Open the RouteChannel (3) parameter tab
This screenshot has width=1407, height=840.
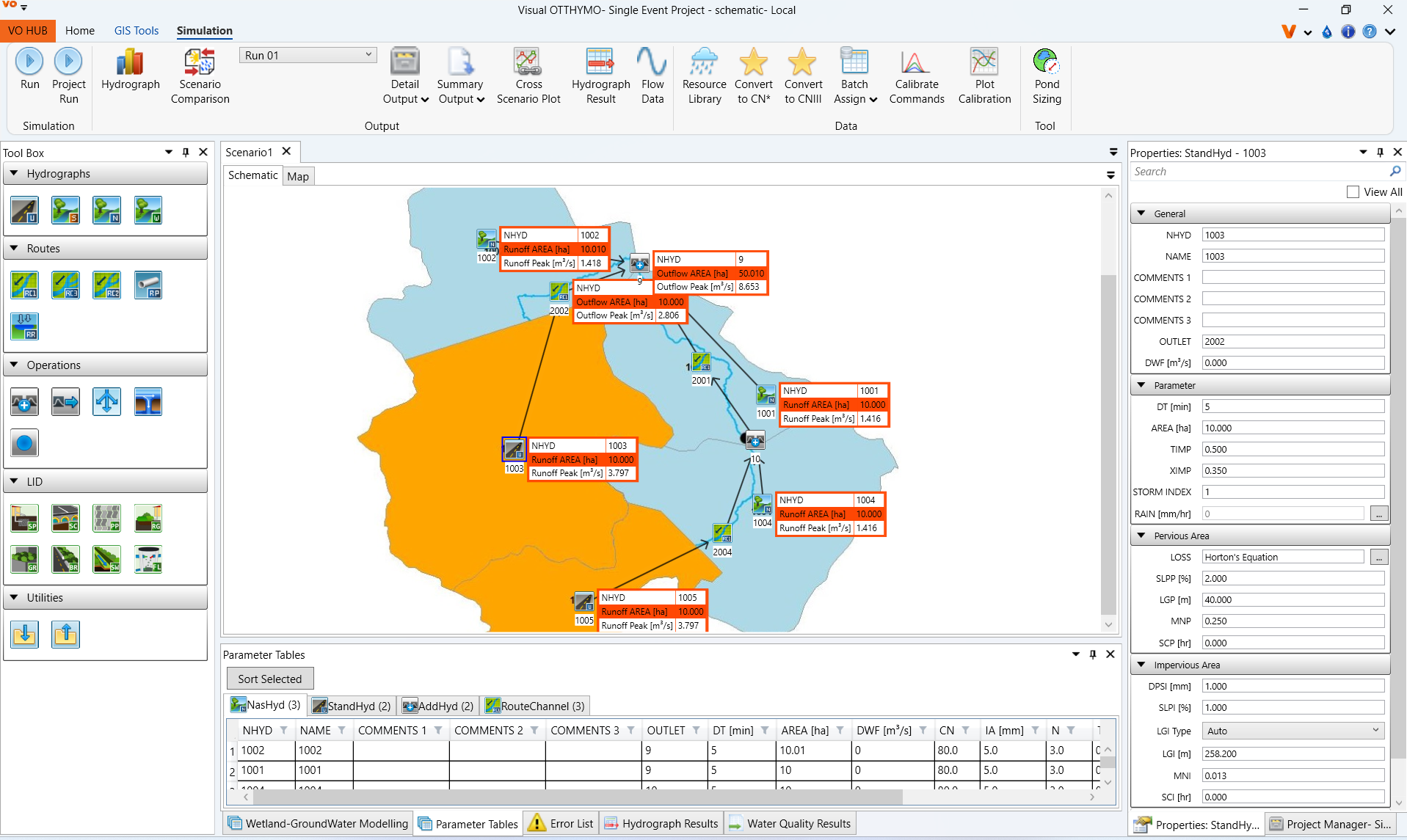(x=534, y=706)
